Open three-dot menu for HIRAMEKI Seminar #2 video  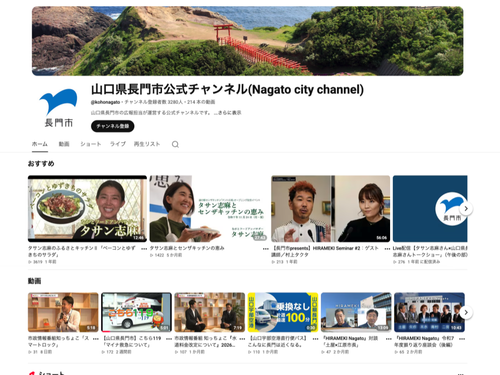pyautogui.click(x=387, y=249)
